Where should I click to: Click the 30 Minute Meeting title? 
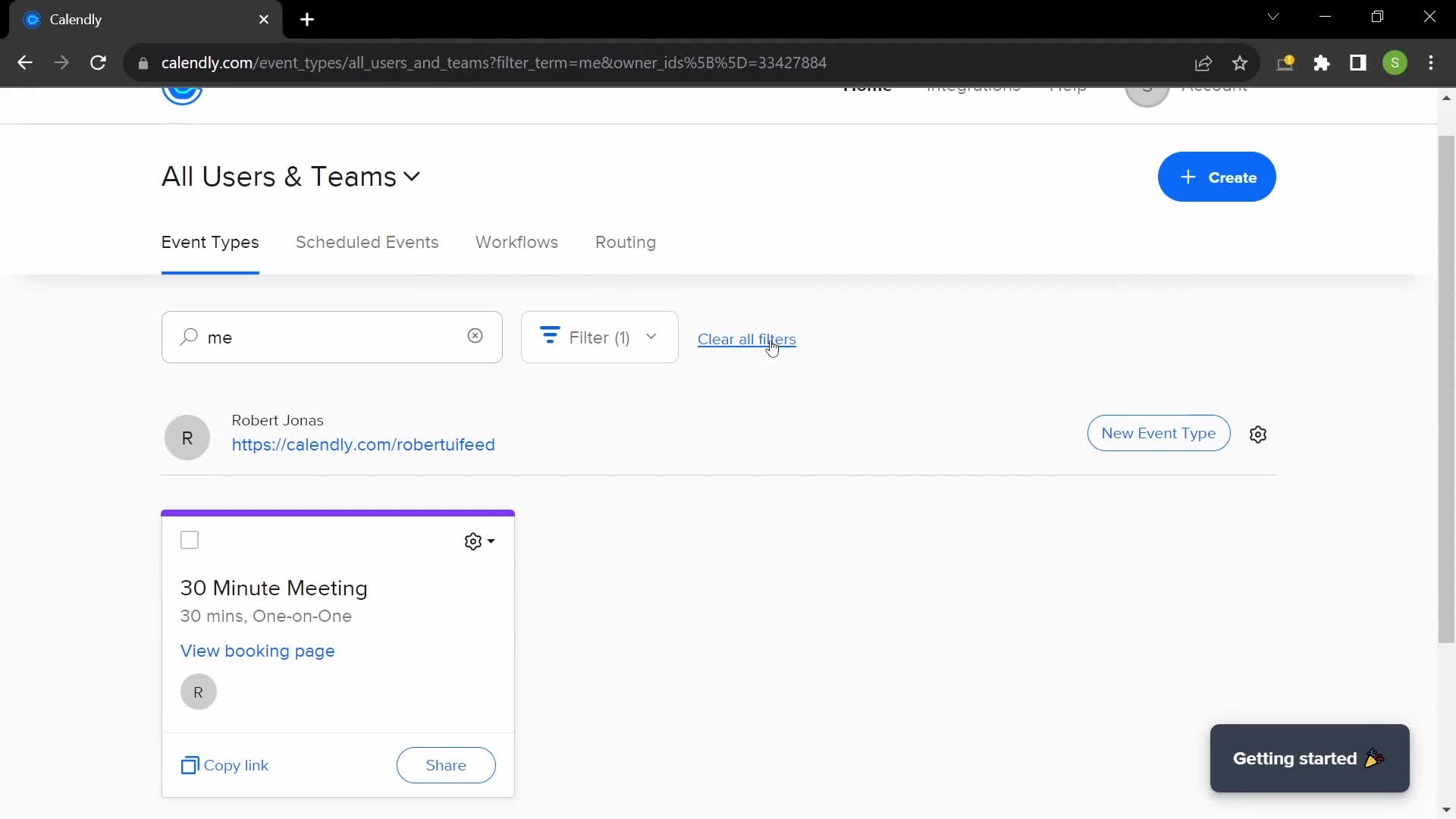coord(274,588)
